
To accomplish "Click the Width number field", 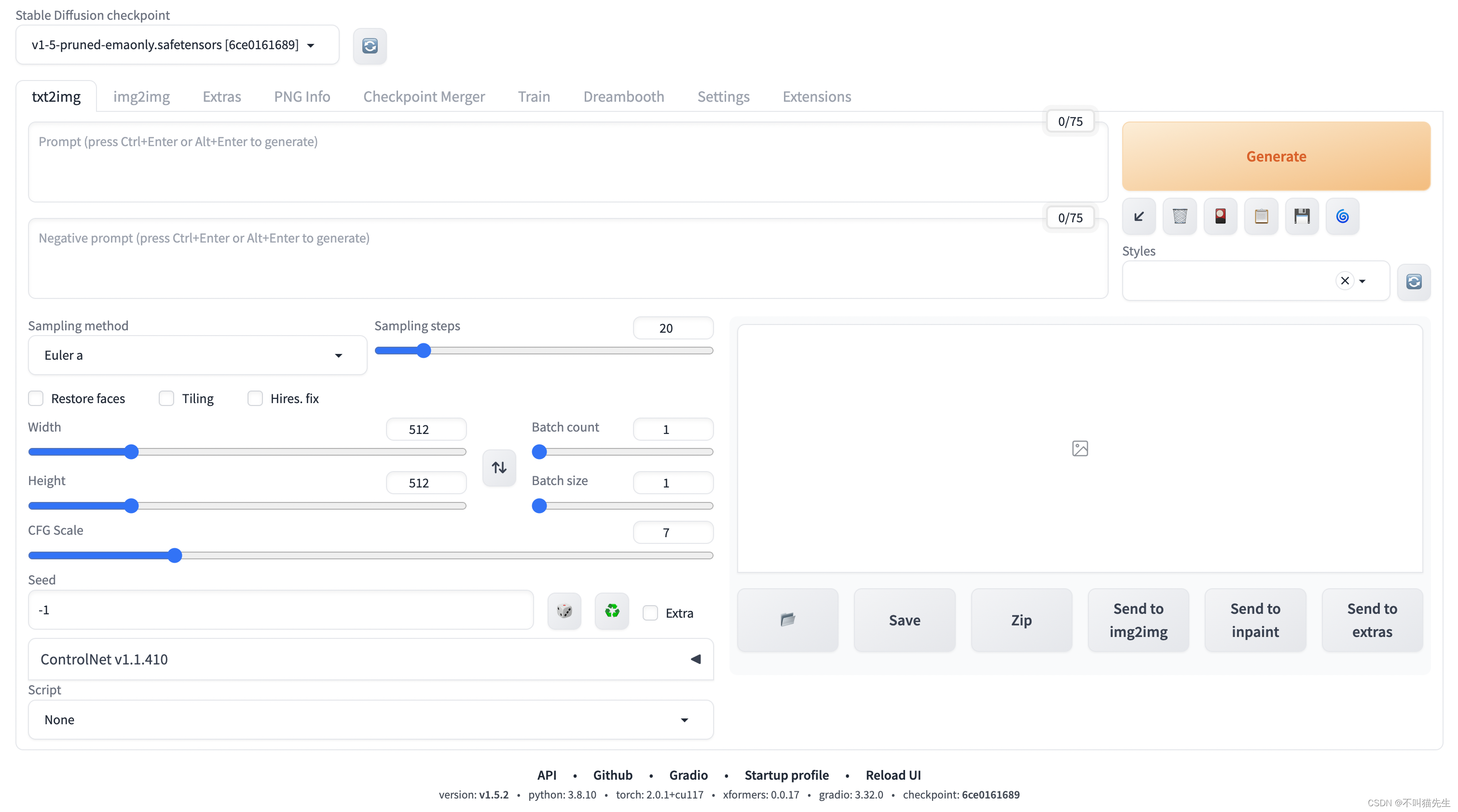I will [x=426, y=429].
